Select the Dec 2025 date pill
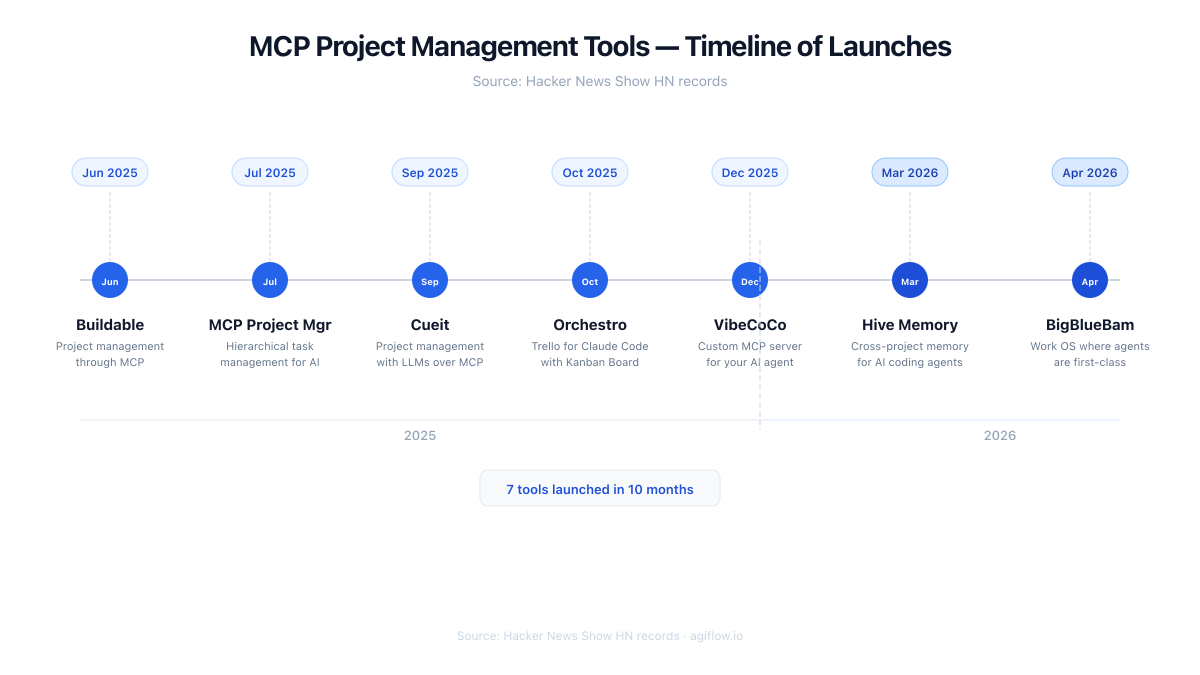 pos(750,173)
